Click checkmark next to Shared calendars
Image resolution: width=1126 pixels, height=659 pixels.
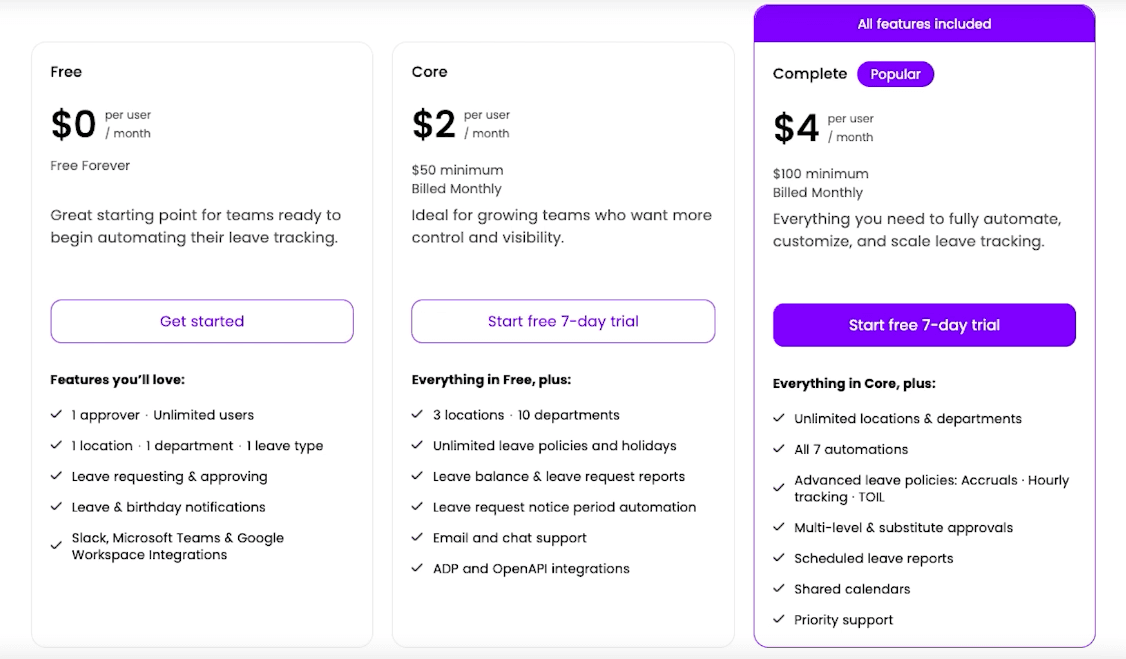pos(778,589)
